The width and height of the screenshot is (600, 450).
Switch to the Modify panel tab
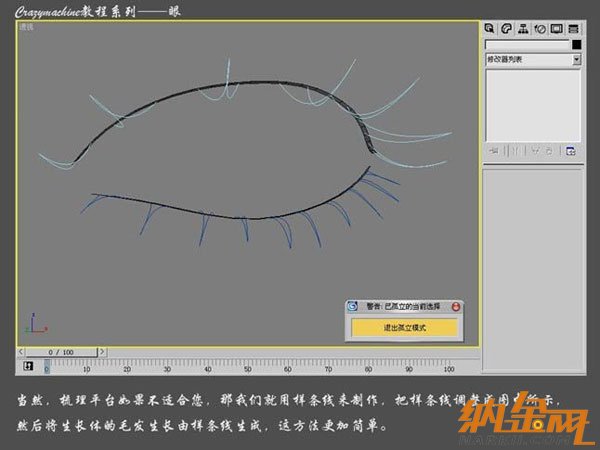pos(506,29)
